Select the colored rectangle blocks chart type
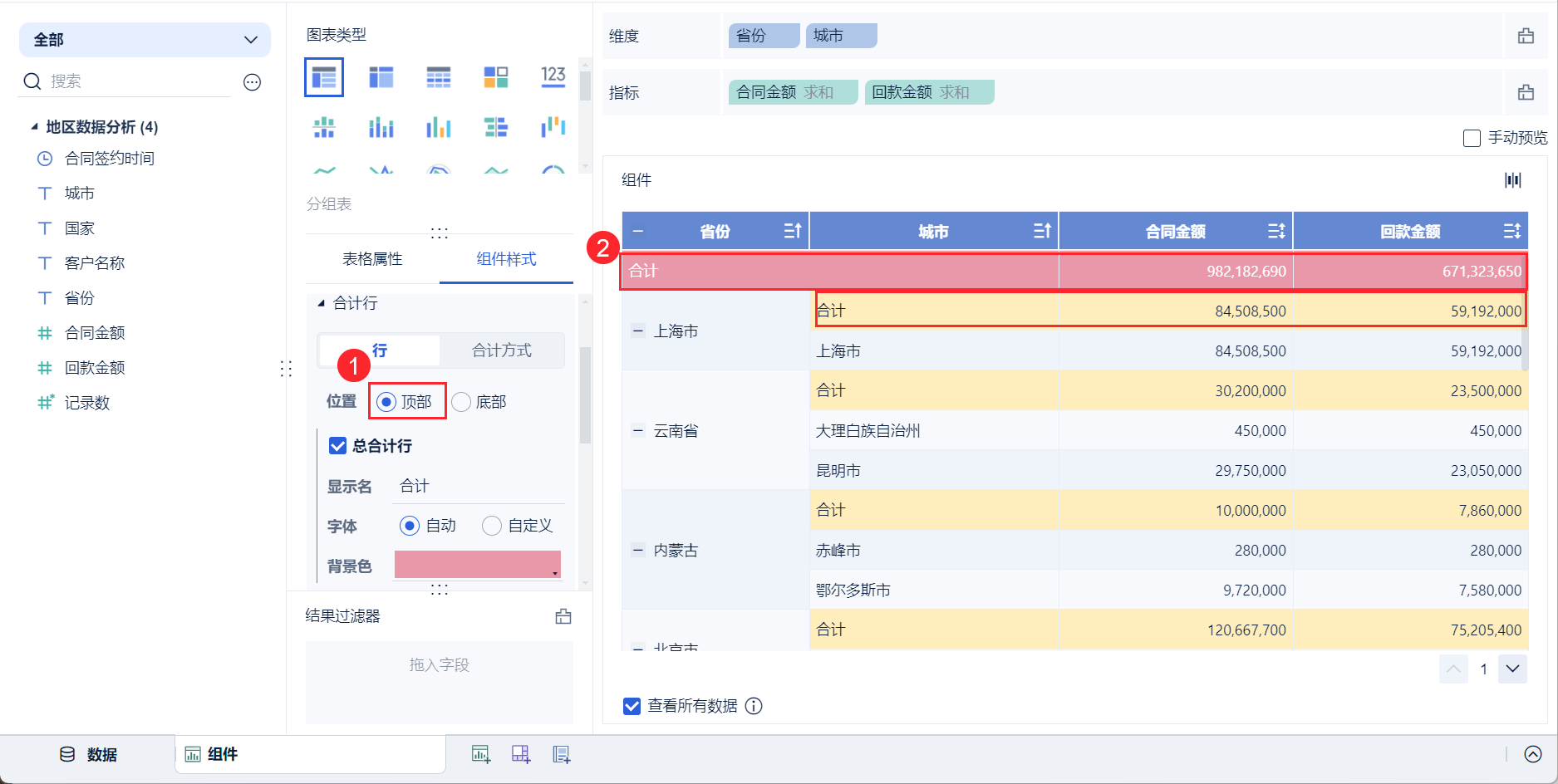The height and width of the screenshot is (784, 1558). (496, 77)
